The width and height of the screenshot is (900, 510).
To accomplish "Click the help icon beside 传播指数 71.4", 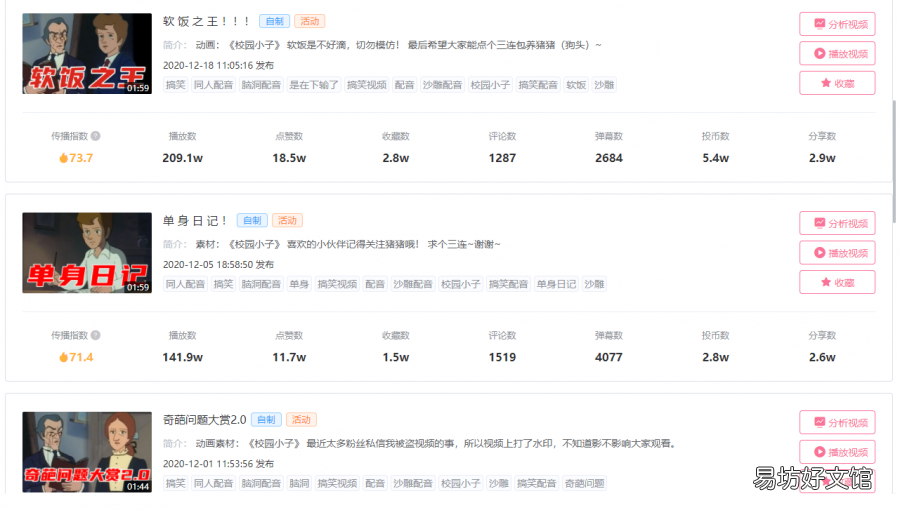I will click(96, 335).
